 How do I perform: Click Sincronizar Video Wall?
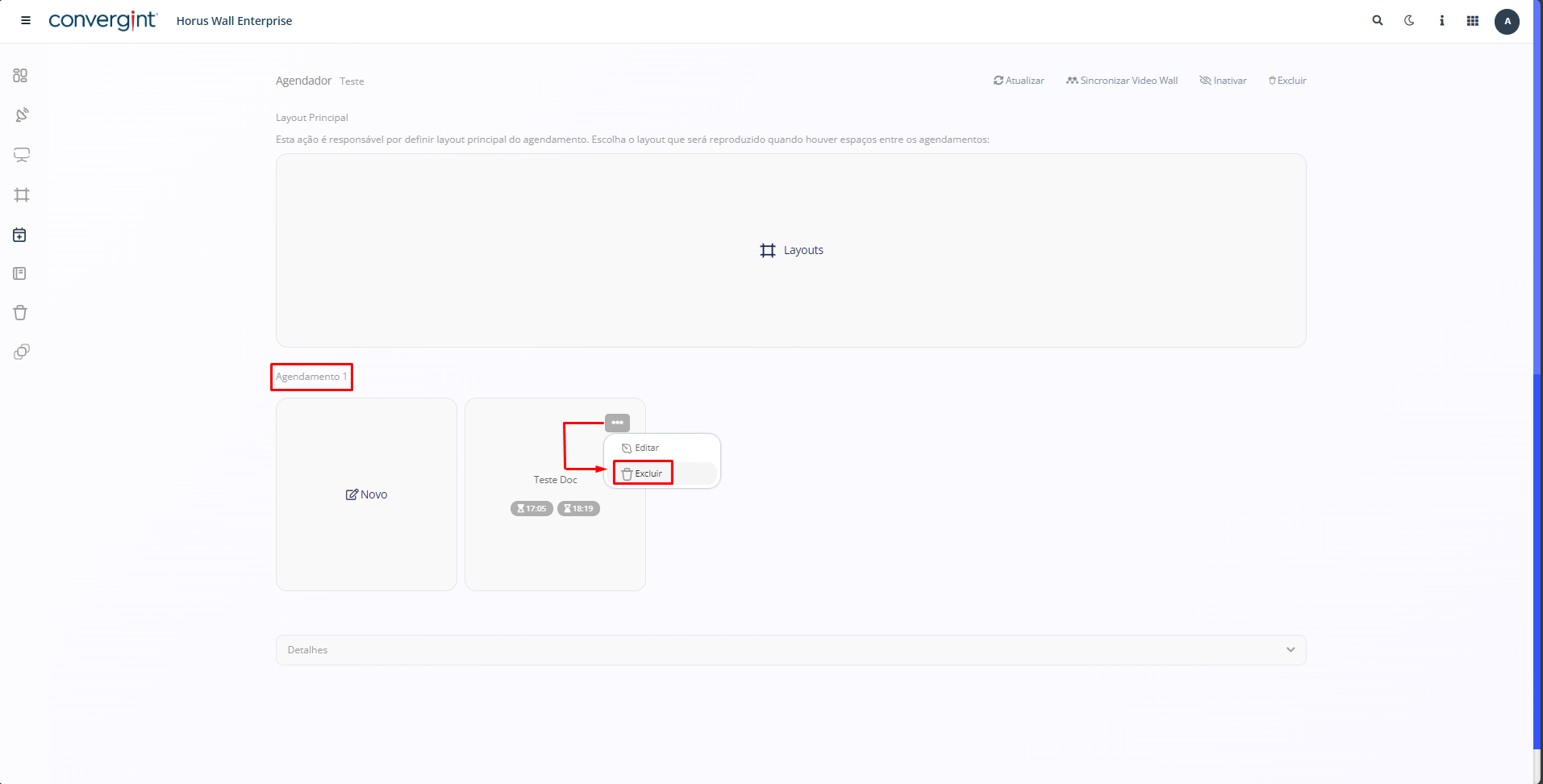click(x=1122, y=81)
